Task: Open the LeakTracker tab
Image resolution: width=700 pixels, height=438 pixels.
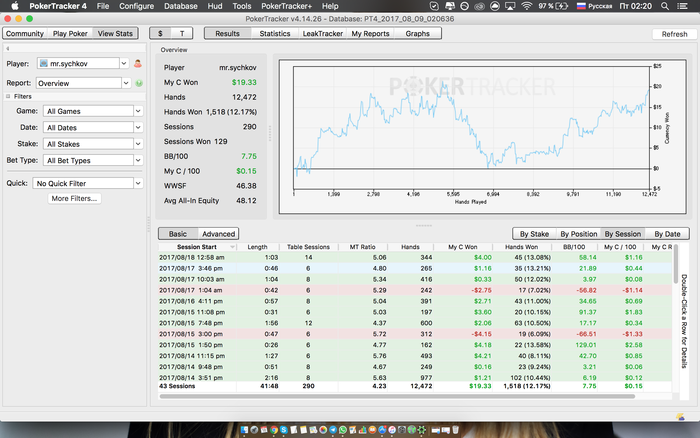Action: point(322,33)
